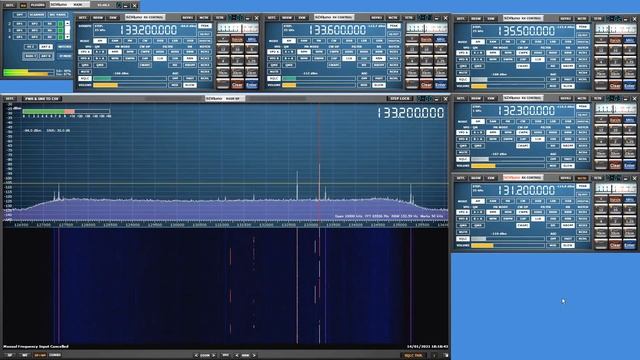Click the RBW right arrow in the Main SP window
The image size is (640, 360).
click(254, 356)
